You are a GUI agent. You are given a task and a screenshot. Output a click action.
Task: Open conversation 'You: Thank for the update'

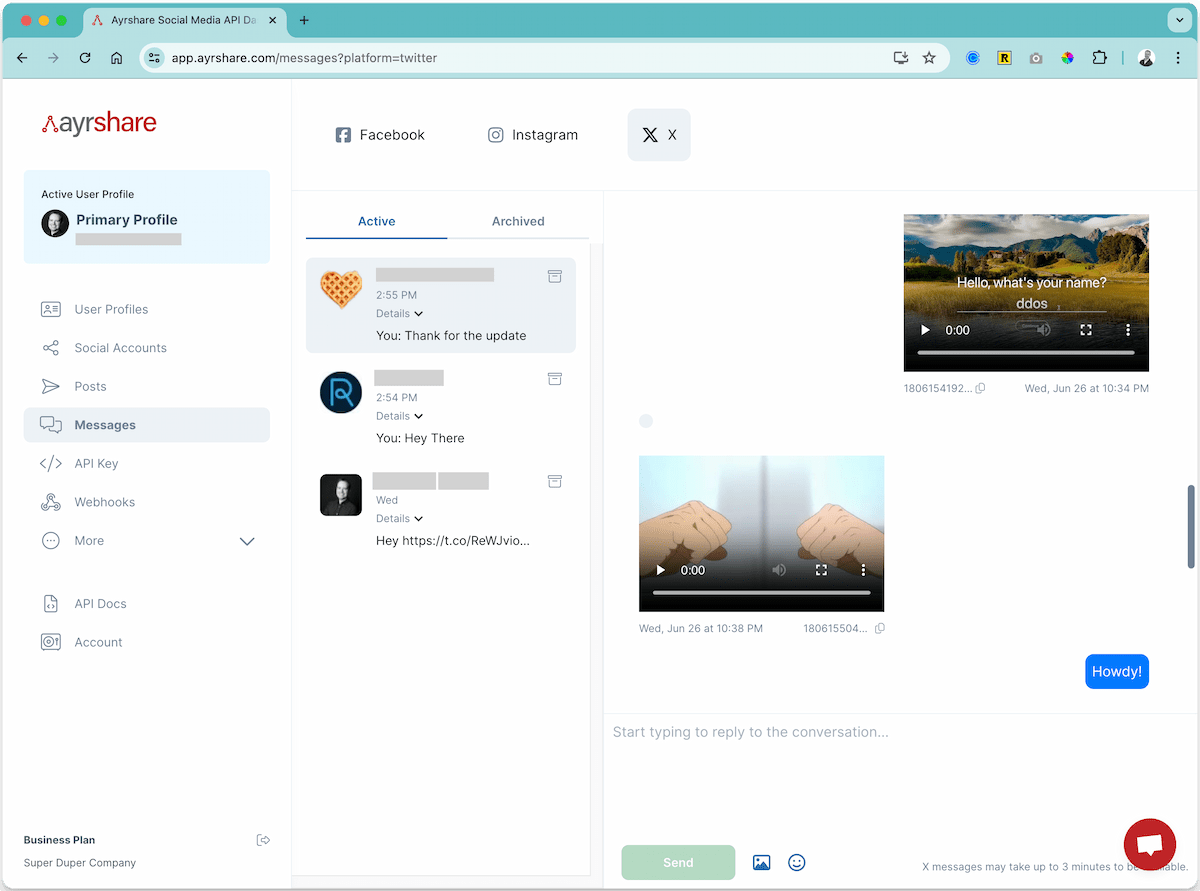click(441, 305)
